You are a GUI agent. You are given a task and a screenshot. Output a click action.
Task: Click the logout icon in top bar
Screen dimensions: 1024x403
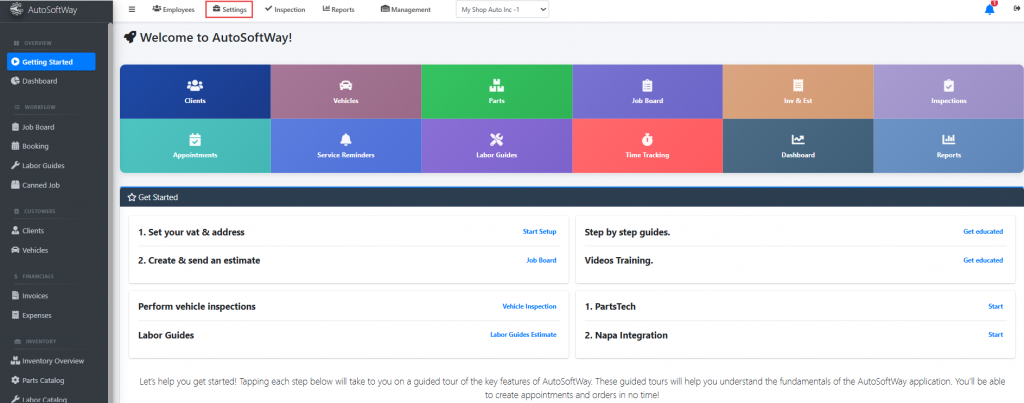coord(1013,9)
